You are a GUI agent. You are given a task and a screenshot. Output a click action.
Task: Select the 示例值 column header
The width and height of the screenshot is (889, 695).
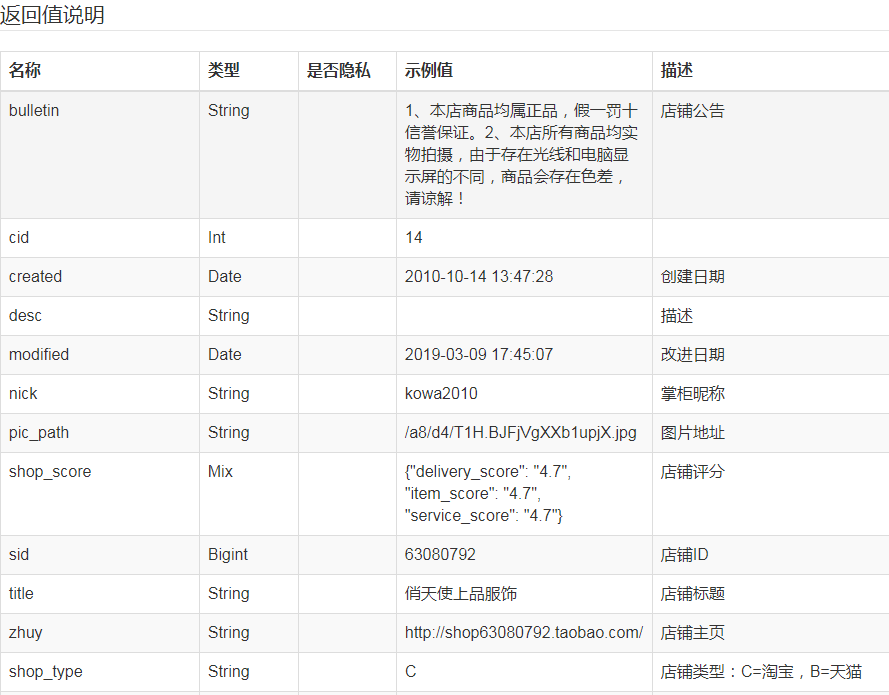click(x=429, y=70)
